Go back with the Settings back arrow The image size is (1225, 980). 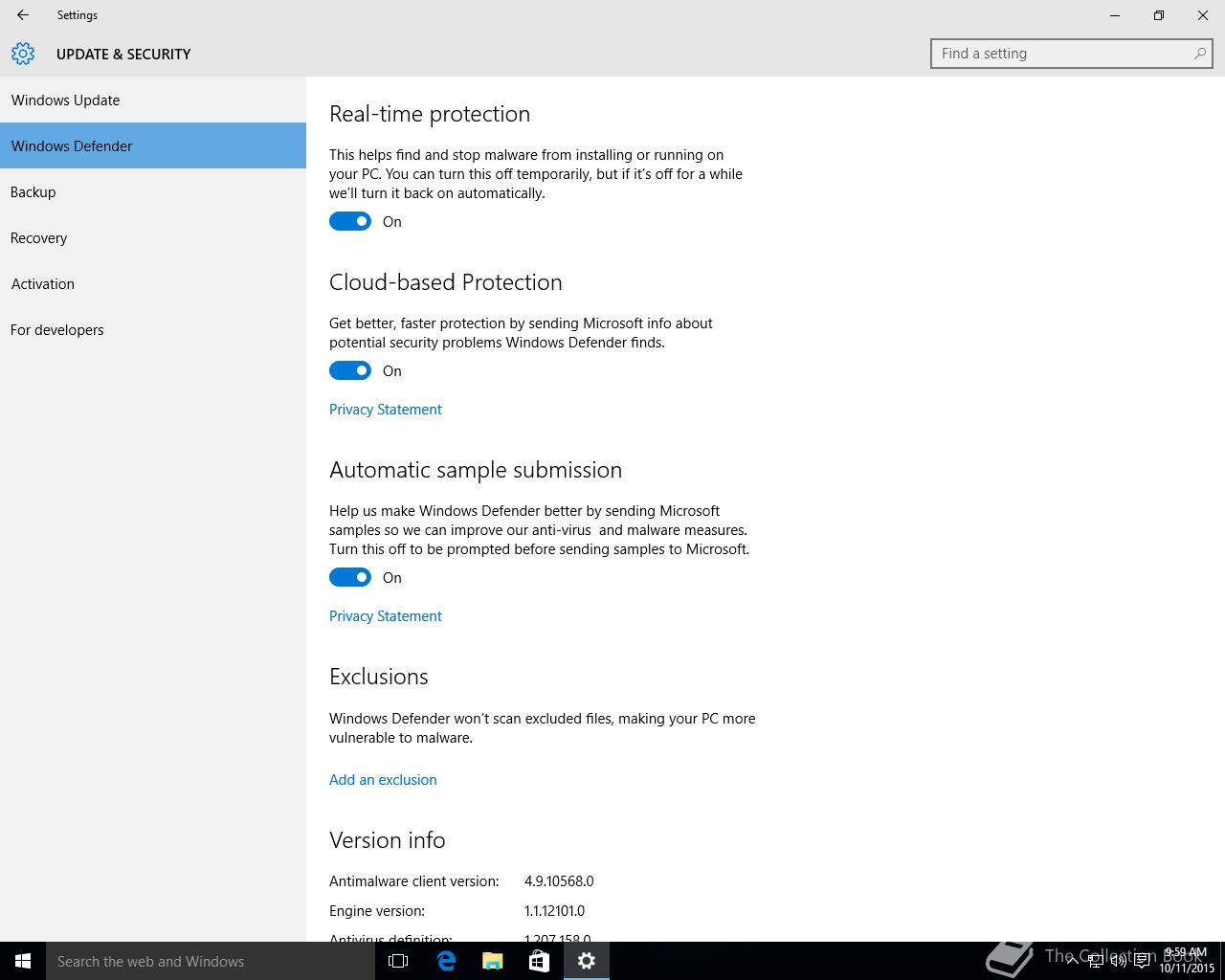point(23,15)
